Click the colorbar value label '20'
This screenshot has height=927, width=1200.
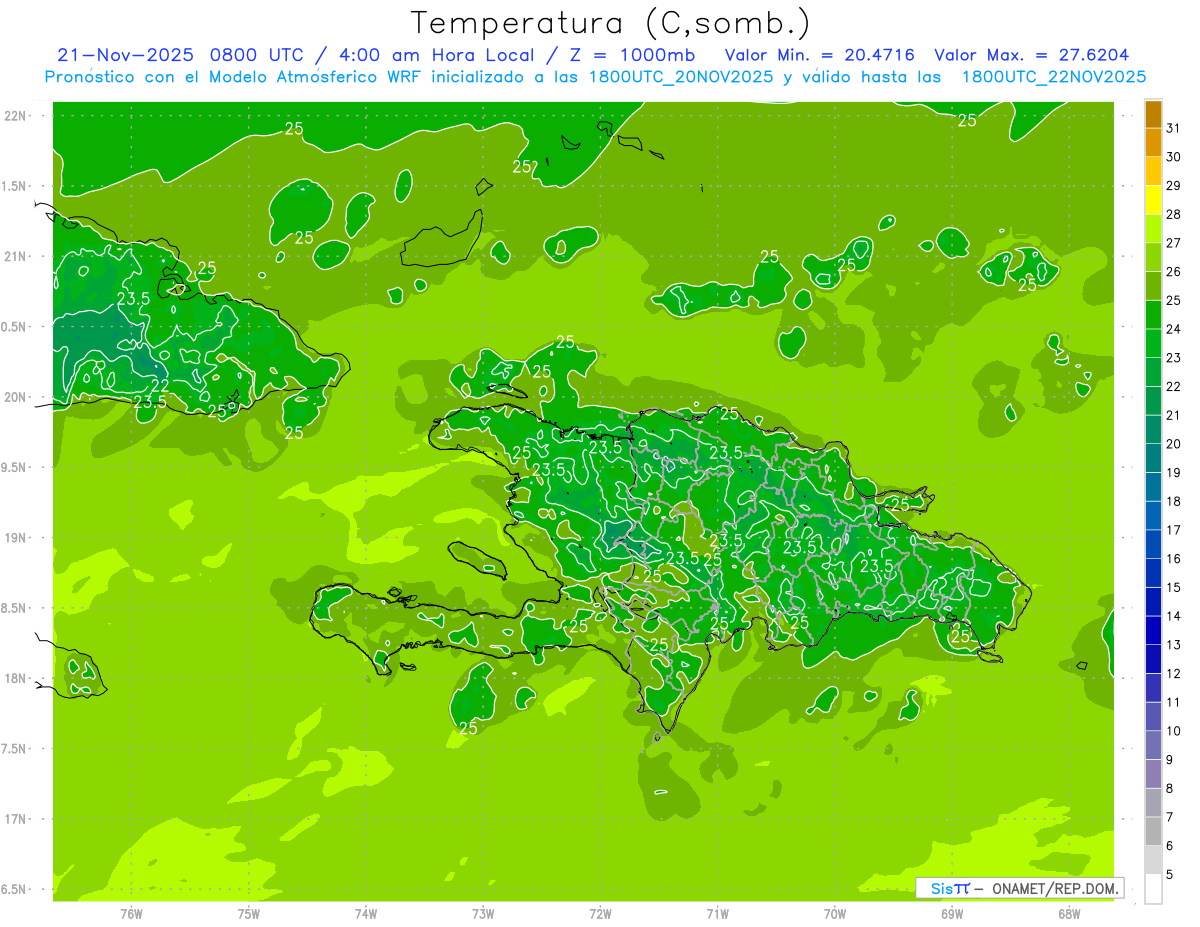[1174, 444]
